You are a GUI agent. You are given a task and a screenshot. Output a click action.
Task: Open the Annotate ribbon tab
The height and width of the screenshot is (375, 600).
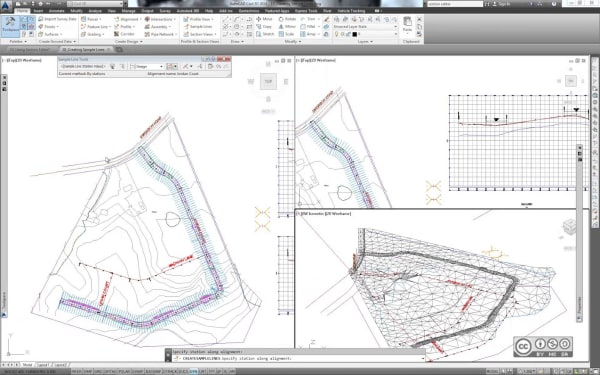[56, 11]
